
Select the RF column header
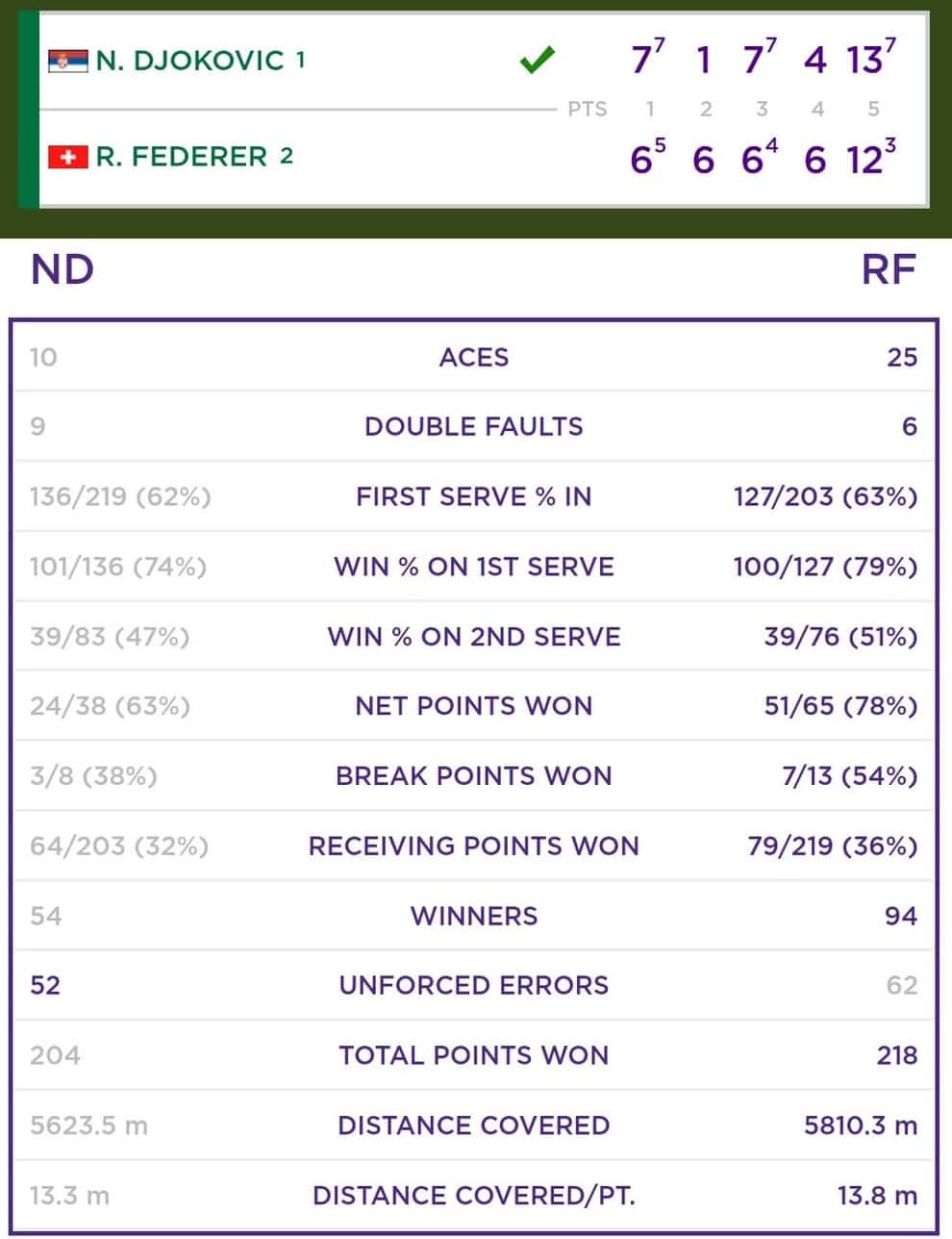pyautogui.click(x=889, y=270)
